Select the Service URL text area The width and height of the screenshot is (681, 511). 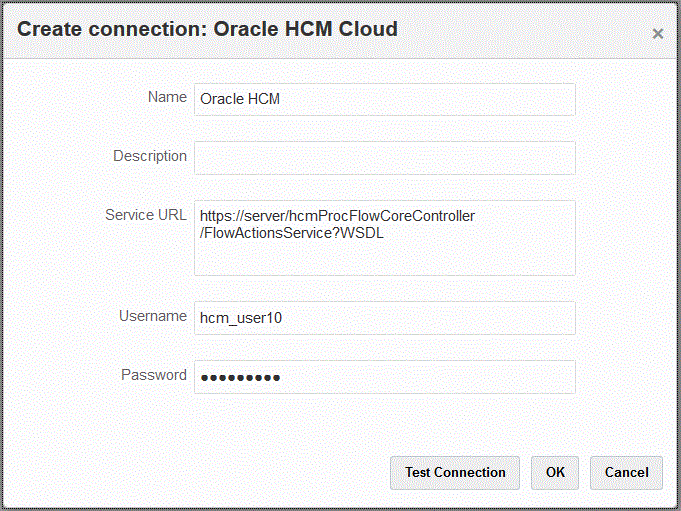tap(384, 255)
